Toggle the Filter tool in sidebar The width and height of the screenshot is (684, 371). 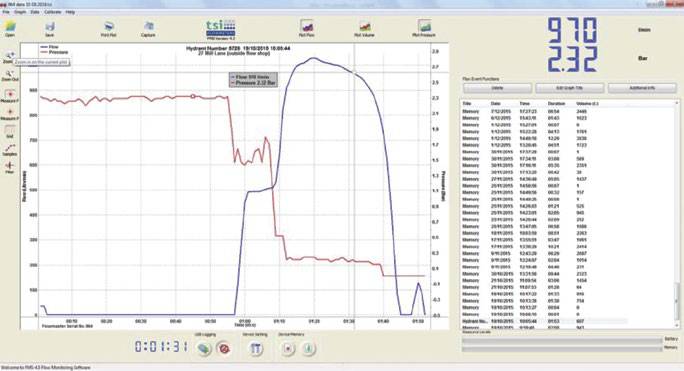[10, 166]
